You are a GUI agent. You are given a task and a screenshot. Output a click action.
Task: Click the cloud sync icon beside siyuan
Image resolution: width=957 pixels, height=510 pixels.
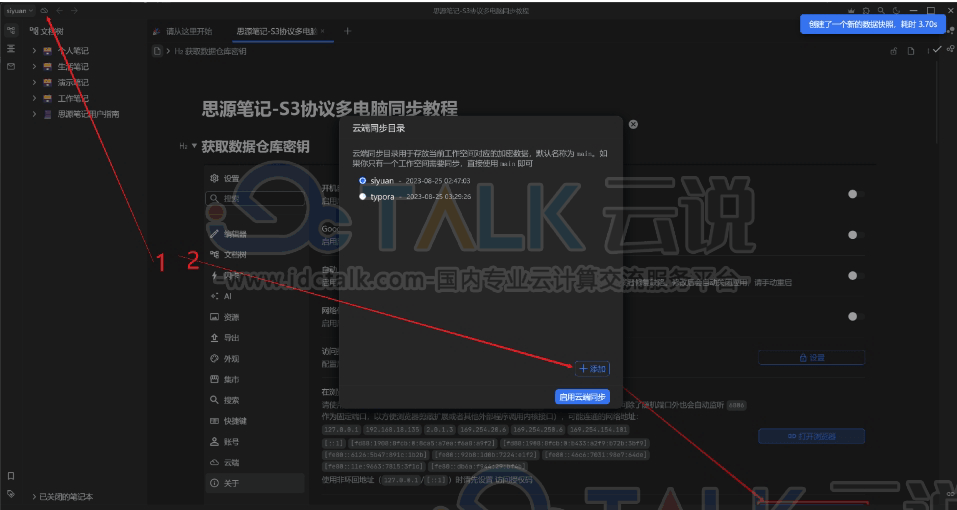(45, 10)
